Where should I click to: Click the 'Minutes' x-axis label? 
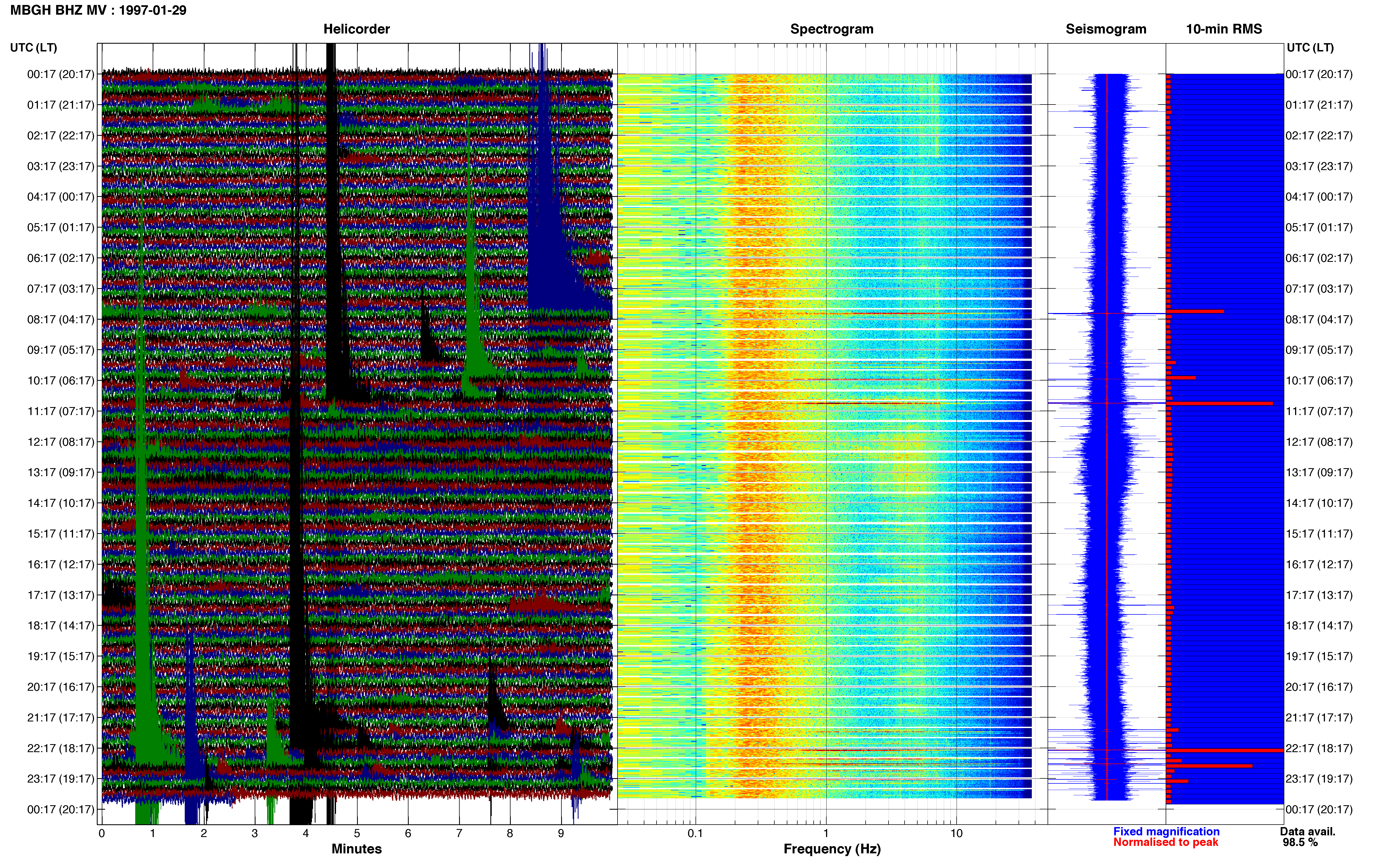[356, 849]
